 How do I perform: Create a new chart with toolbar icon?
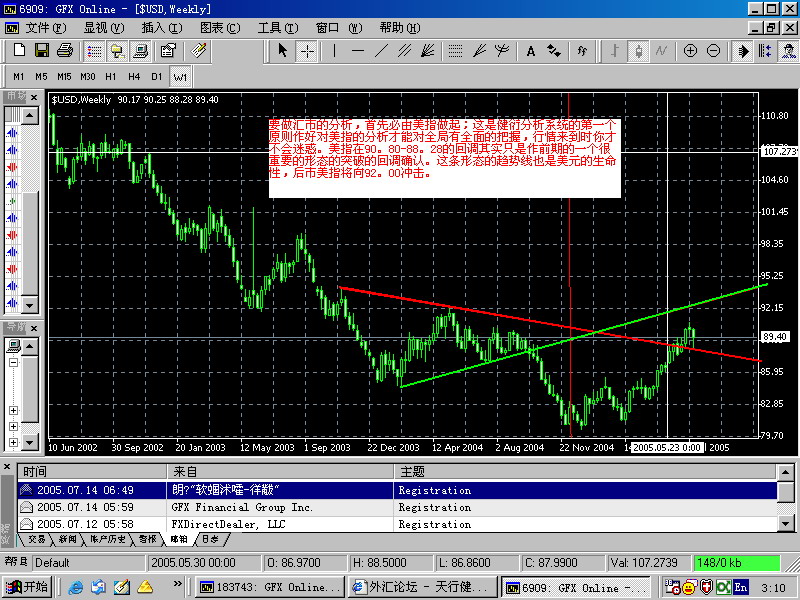click(19, 51)
